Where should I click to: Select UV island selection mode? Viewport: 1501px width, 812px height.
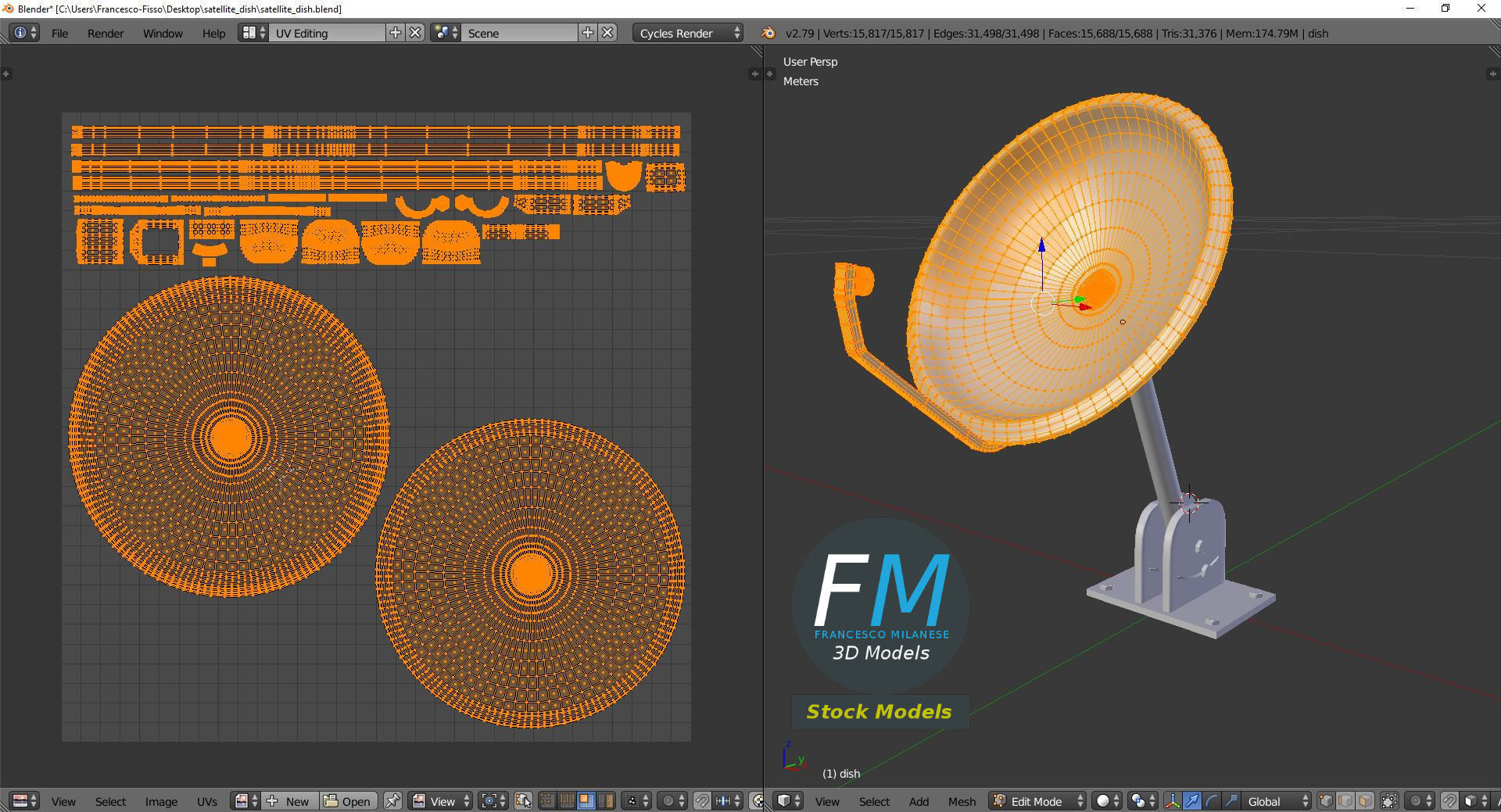tap(605, 801)
